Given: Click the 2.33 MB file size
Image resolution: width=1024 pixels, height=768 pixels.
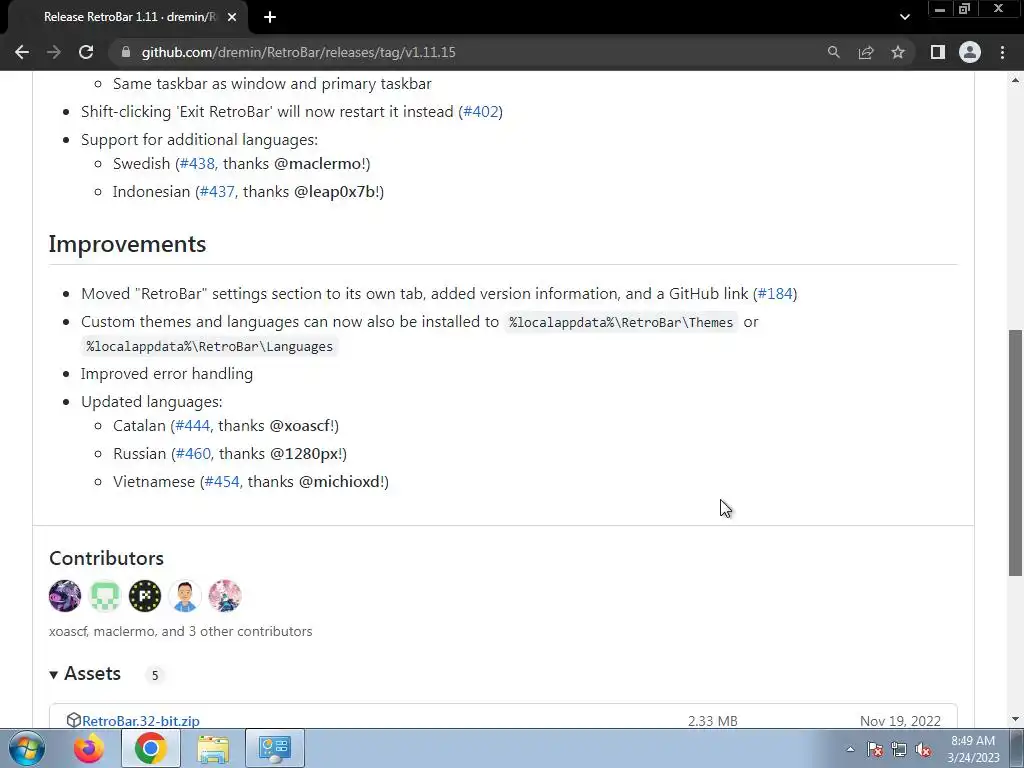Looking at the screenshot, I should pos(712,721).
